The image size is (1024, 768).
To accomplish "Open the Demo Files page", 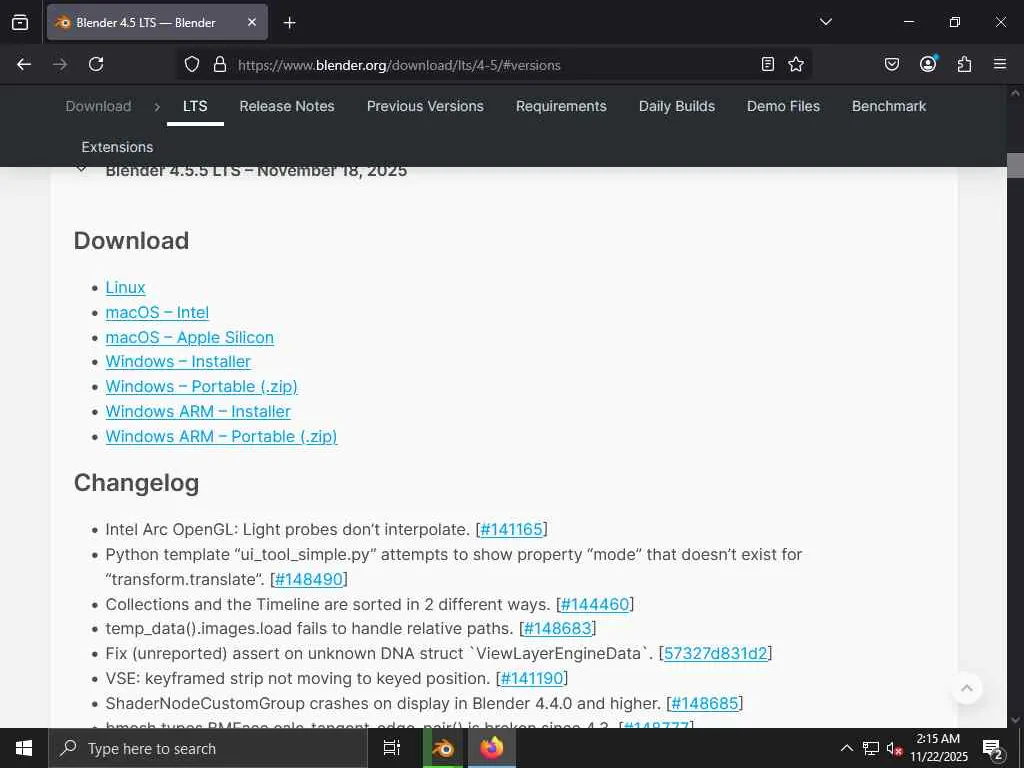I will pos(783,106).
